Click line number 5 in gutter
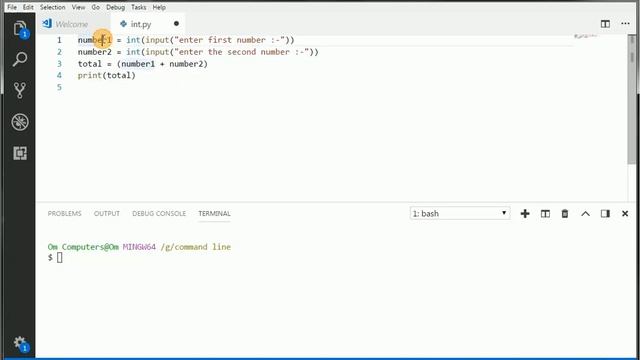Image resolution: width=640 pixels, height=360 pixels. tap(59, 87)
